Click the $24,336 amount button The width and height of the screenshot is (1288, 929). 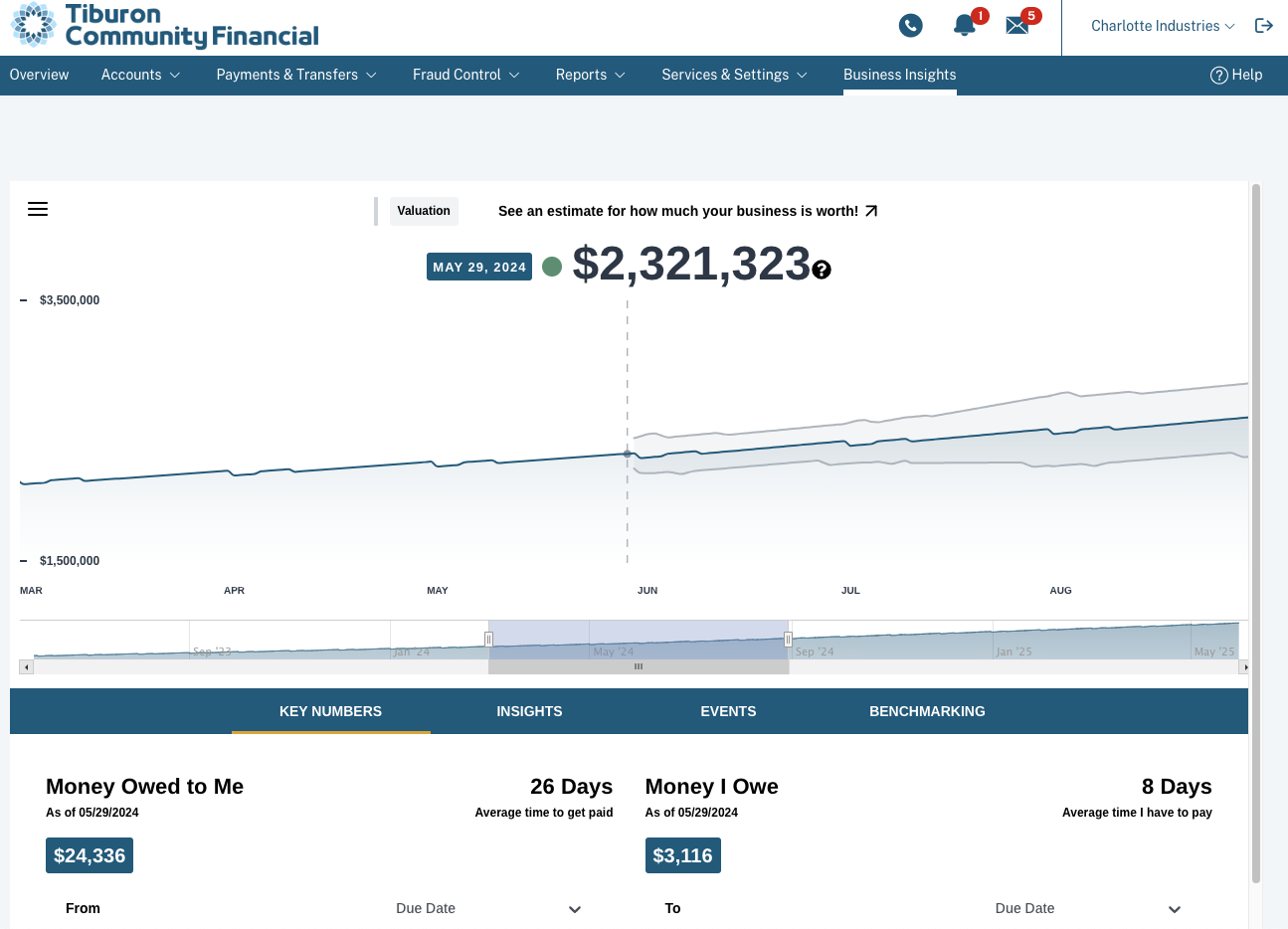tap(89, 854)
